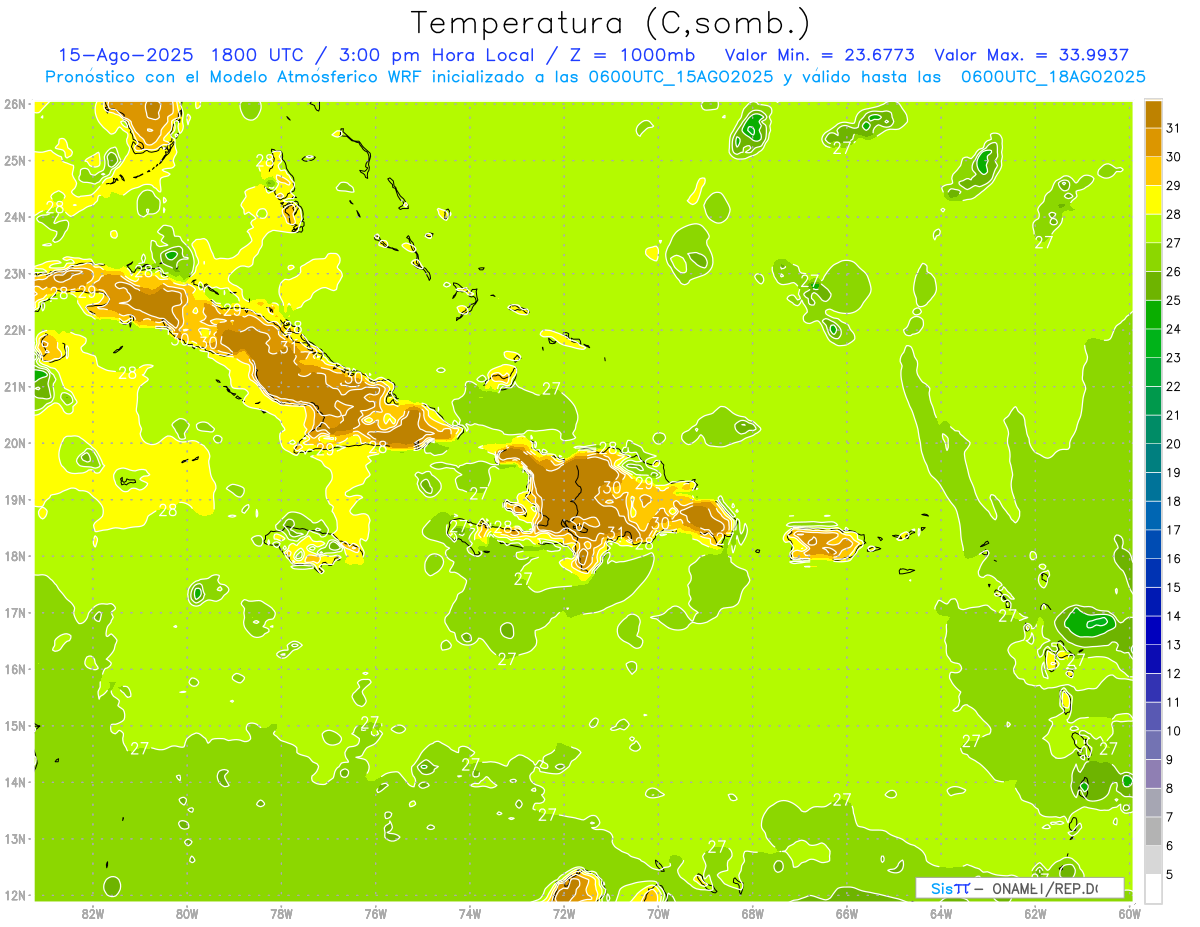Click color bar swatch between 28 and 29
Image resolution: width=1200 pixels, height=927 pixels.
point(1153,200)
